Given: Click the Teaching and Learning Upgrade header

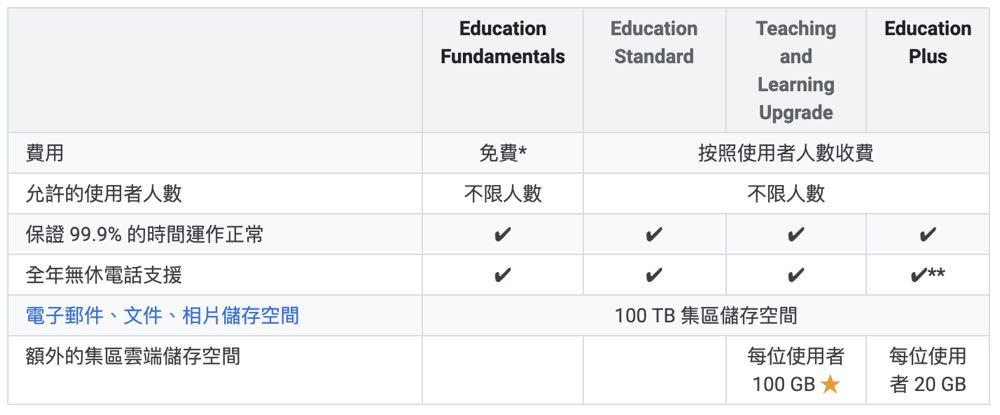Looking at the screenshot, I should 795,71.
